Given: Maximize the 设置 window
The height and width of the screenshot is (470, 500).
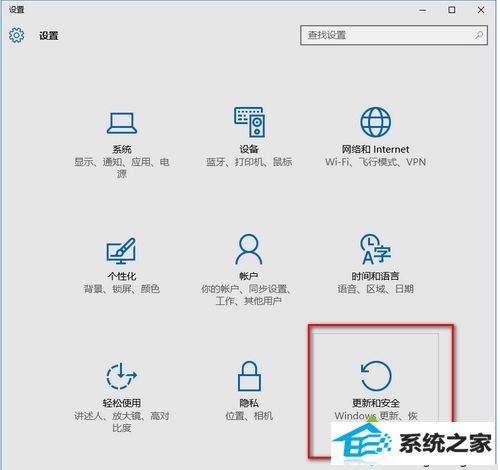Looking at the screenshot, I should click(452, 10).
